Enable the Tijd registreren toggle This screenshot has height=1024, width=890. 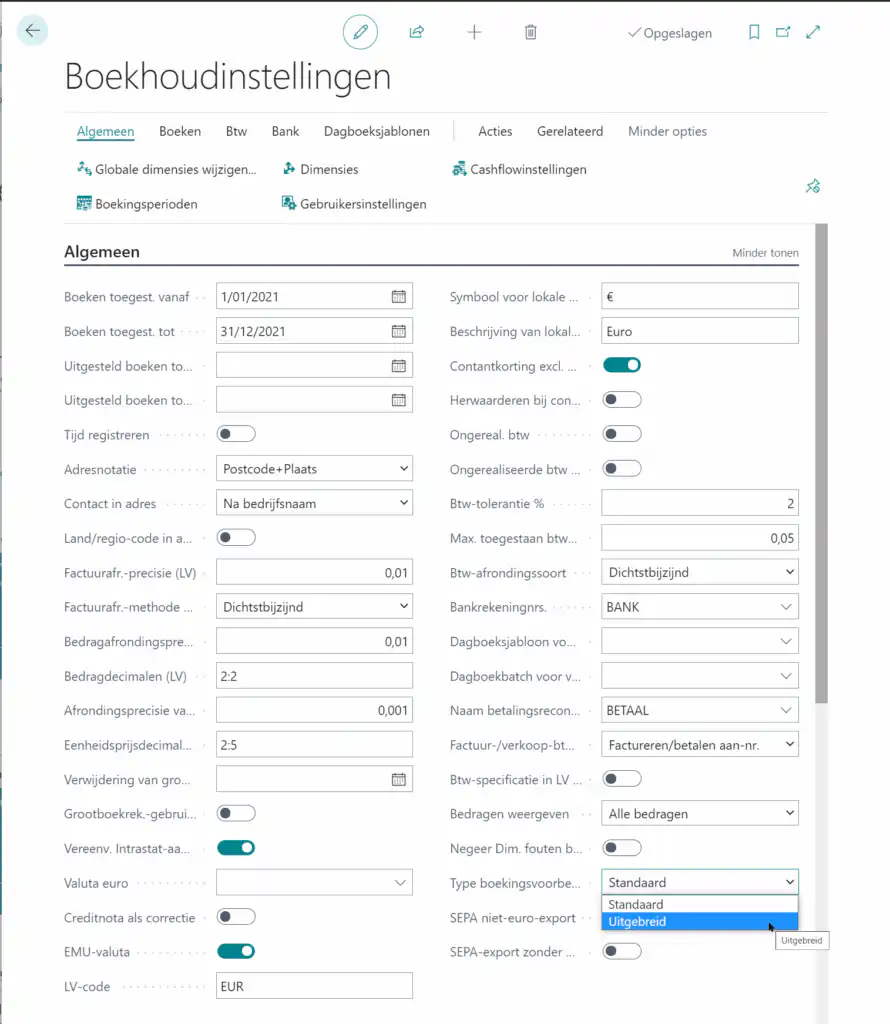click(236, 434)
